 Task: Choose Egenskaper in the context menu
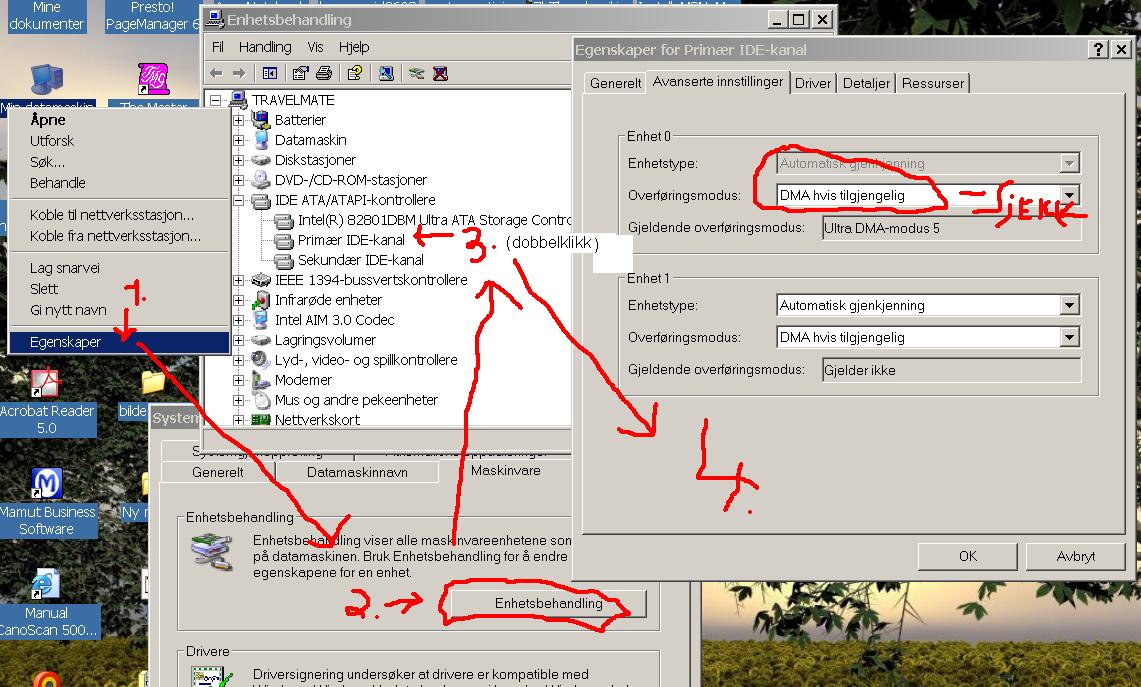point(119,342)
